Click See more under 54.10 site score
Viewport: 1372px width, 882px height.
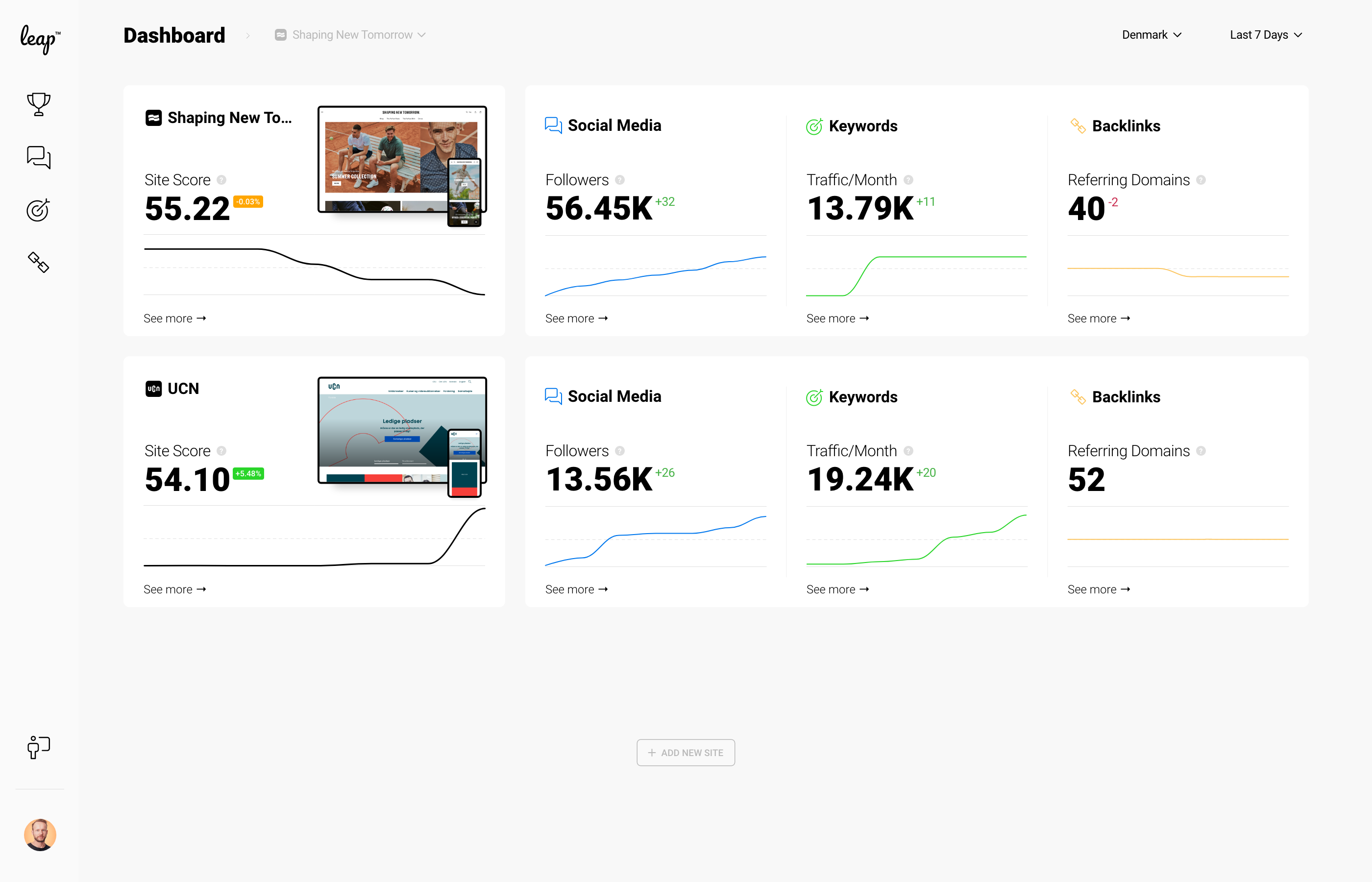tap(174, 589)
